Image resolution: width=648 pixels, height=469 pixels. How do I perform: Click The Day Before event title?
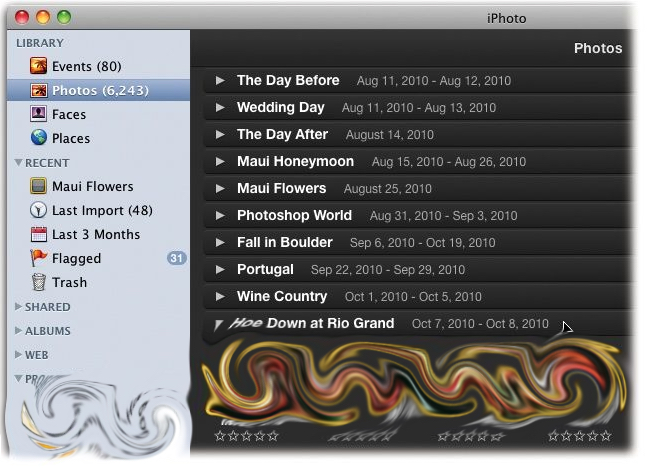(x=288, y=80)
